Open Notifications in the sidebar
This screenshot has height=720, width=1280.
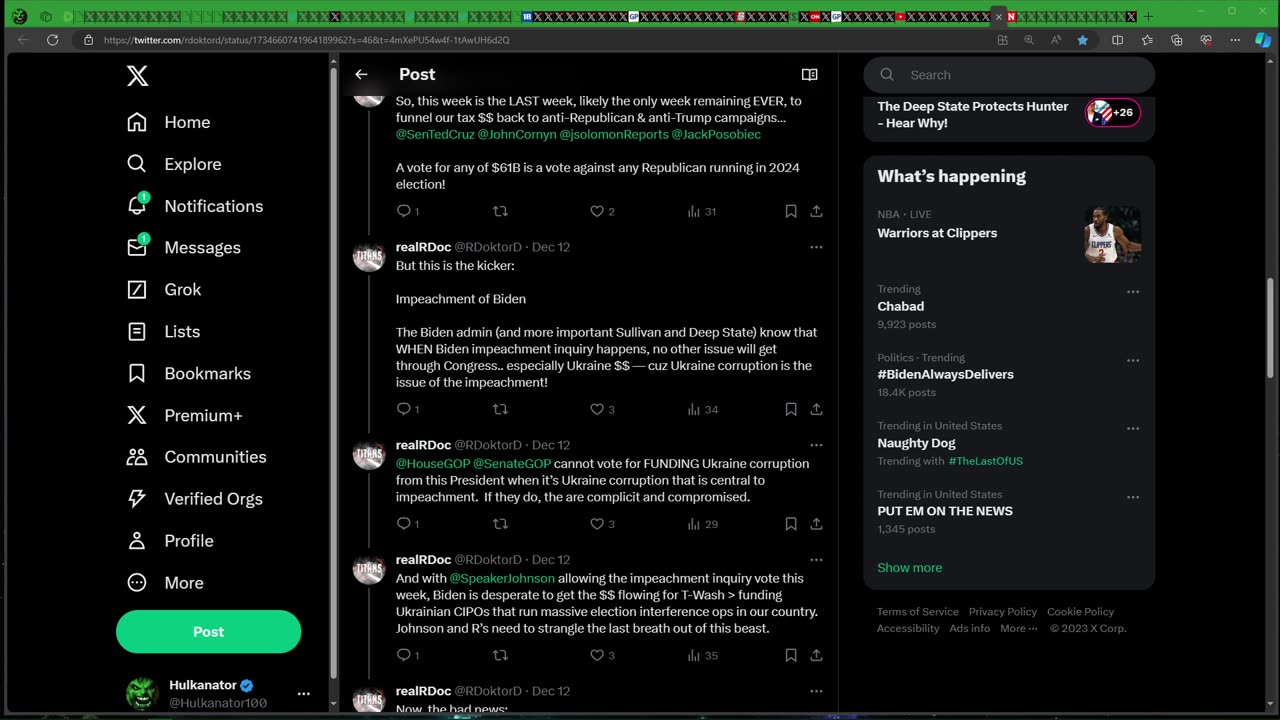[195, 206]
